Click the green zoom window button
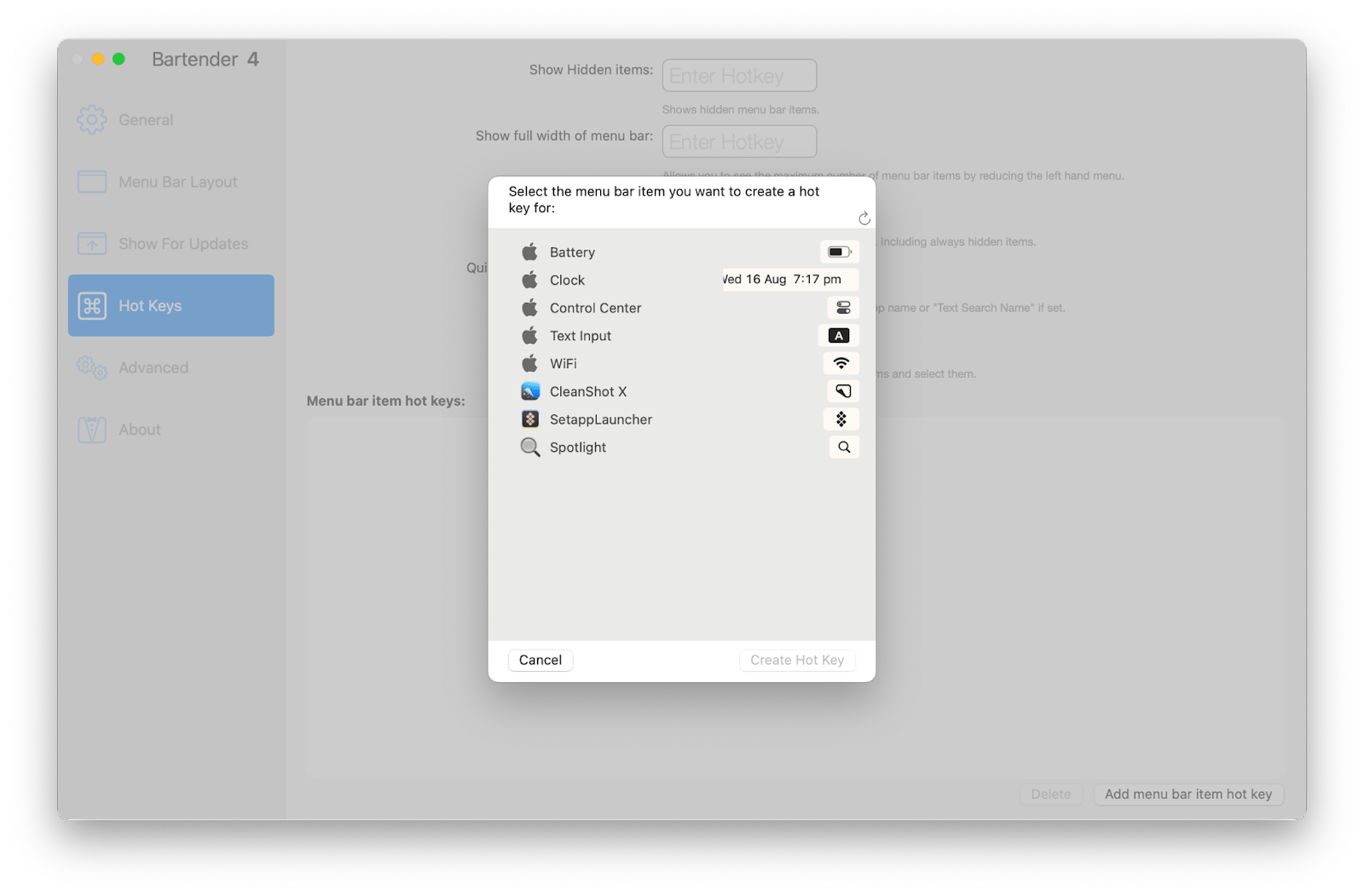 (x=118, y=59)
